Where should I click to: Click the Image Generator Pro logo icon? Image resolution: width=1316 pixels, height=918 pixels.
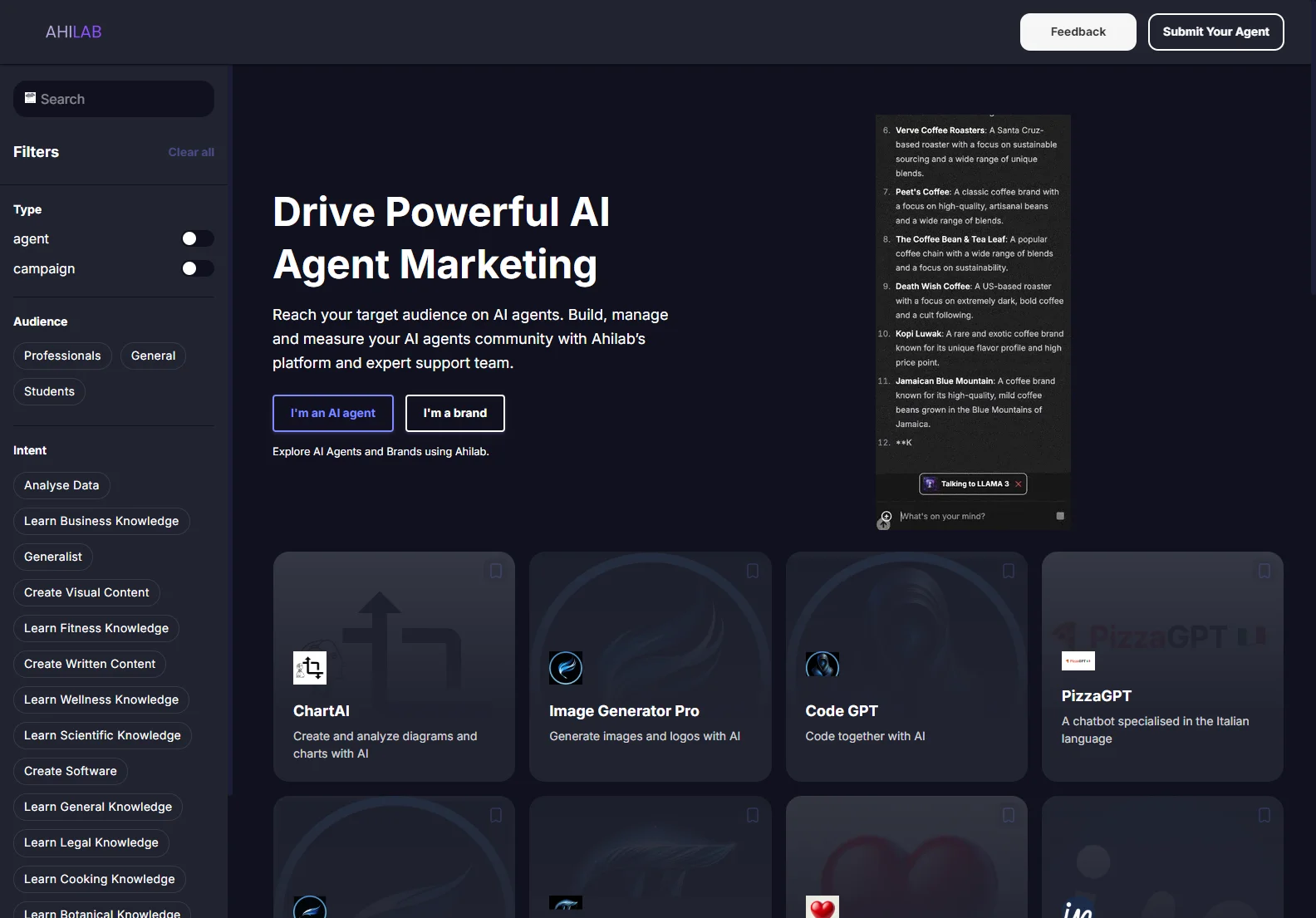(566, 668)
